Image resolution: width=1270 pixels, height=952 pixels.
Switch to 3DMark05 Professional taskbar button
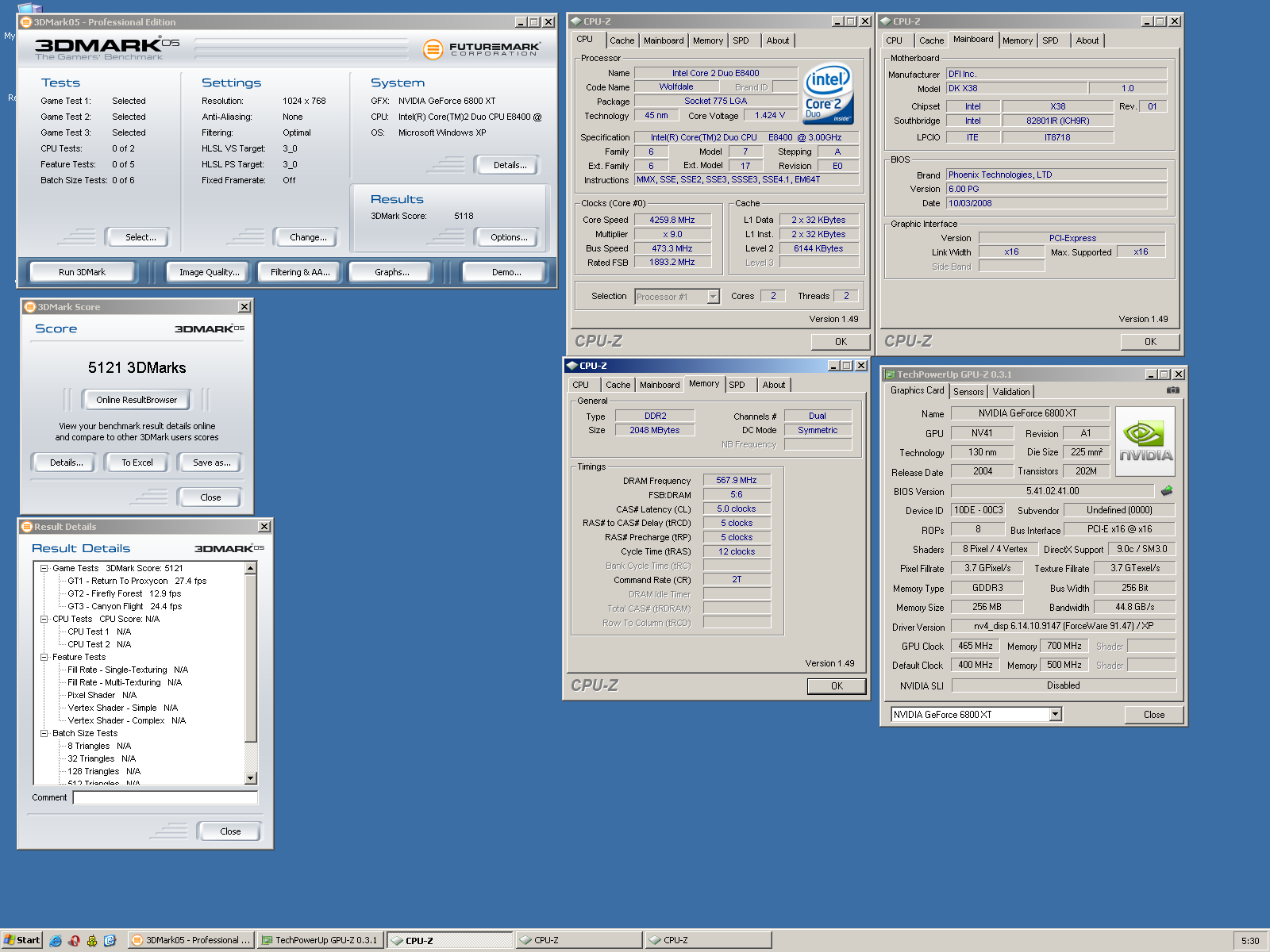point(190,940)
